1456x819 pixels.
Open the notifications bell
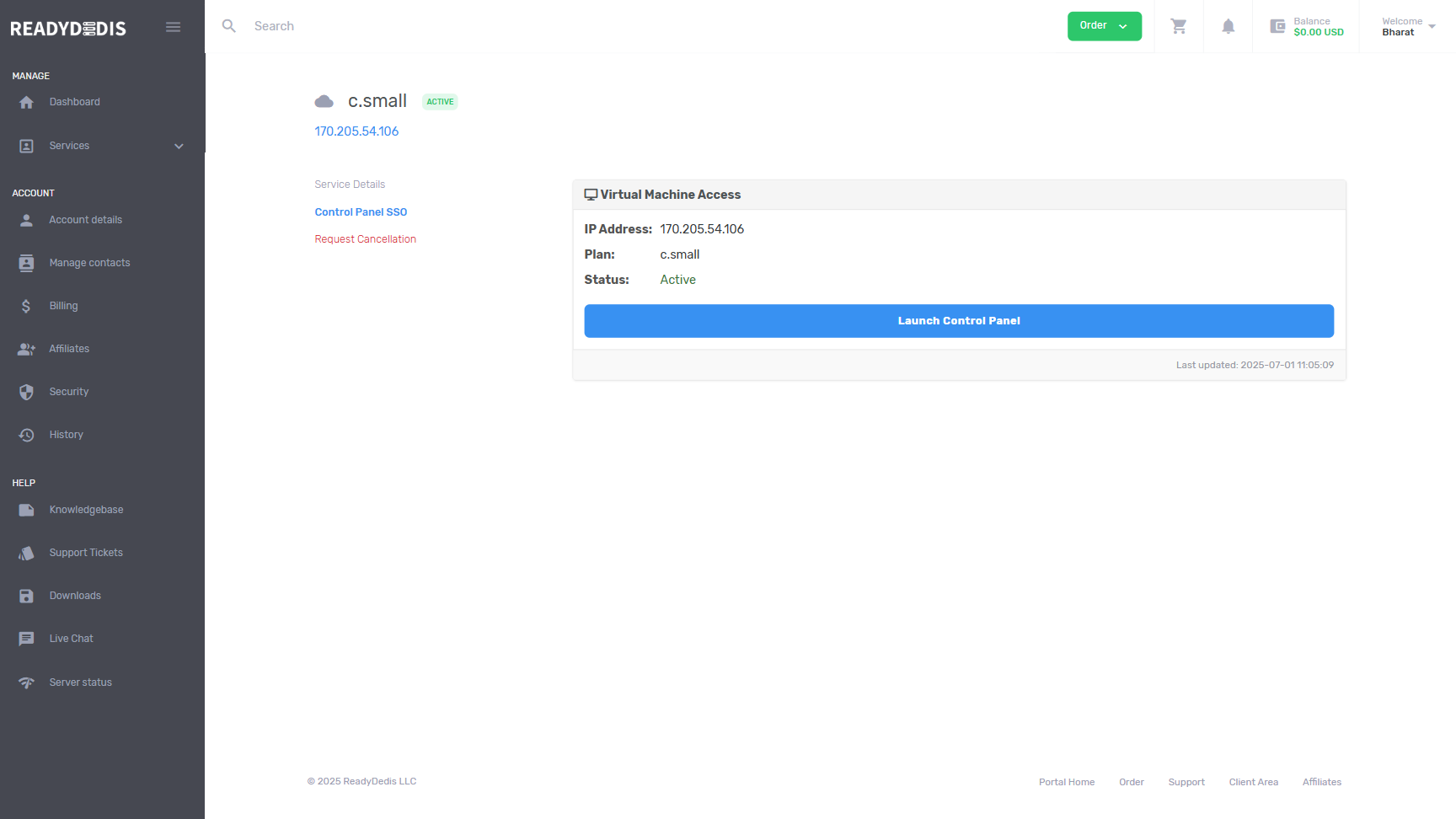pos(1228,26)
